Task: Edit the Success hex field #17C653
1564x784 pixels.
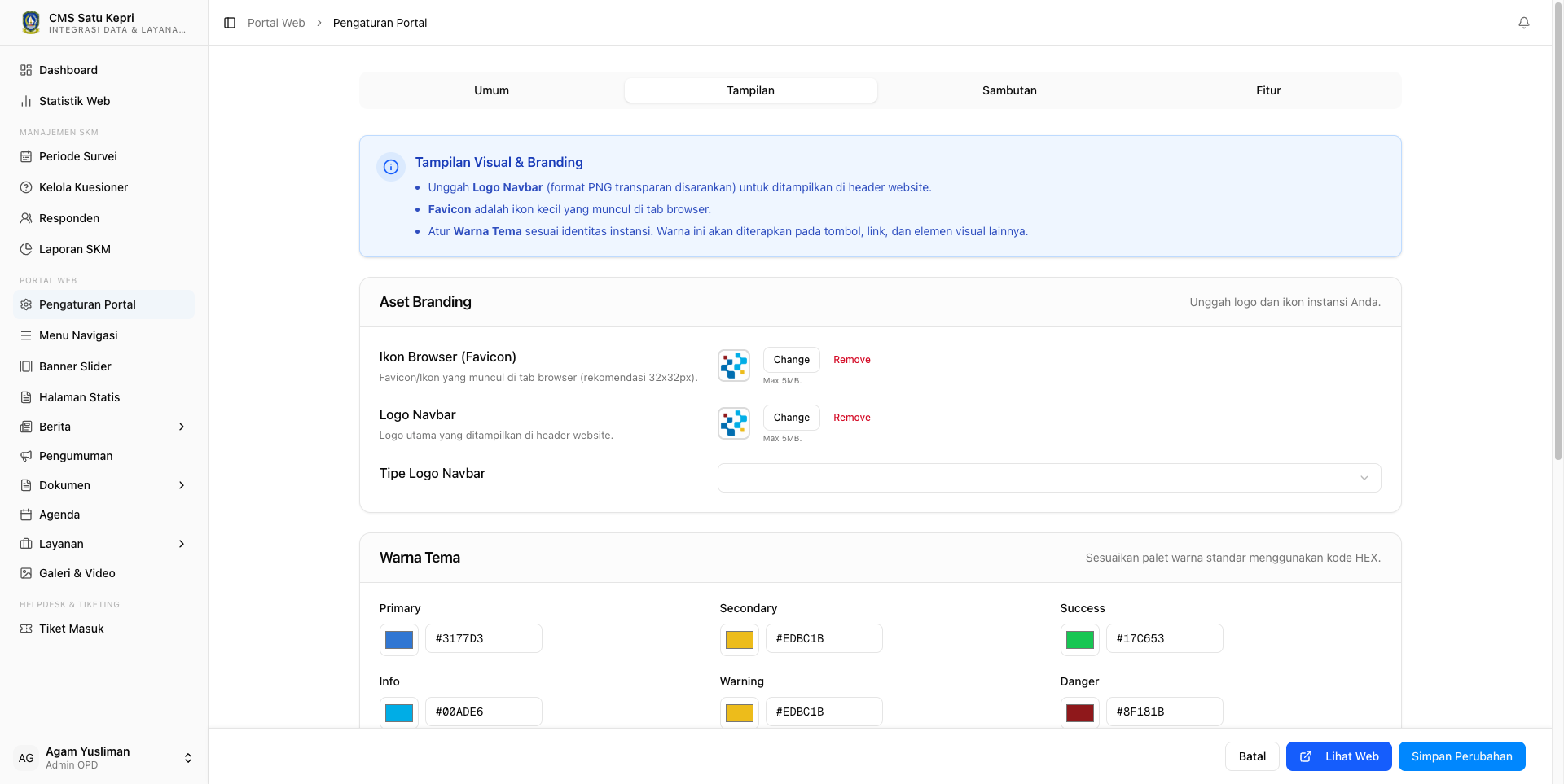Action: point(1165,638)
